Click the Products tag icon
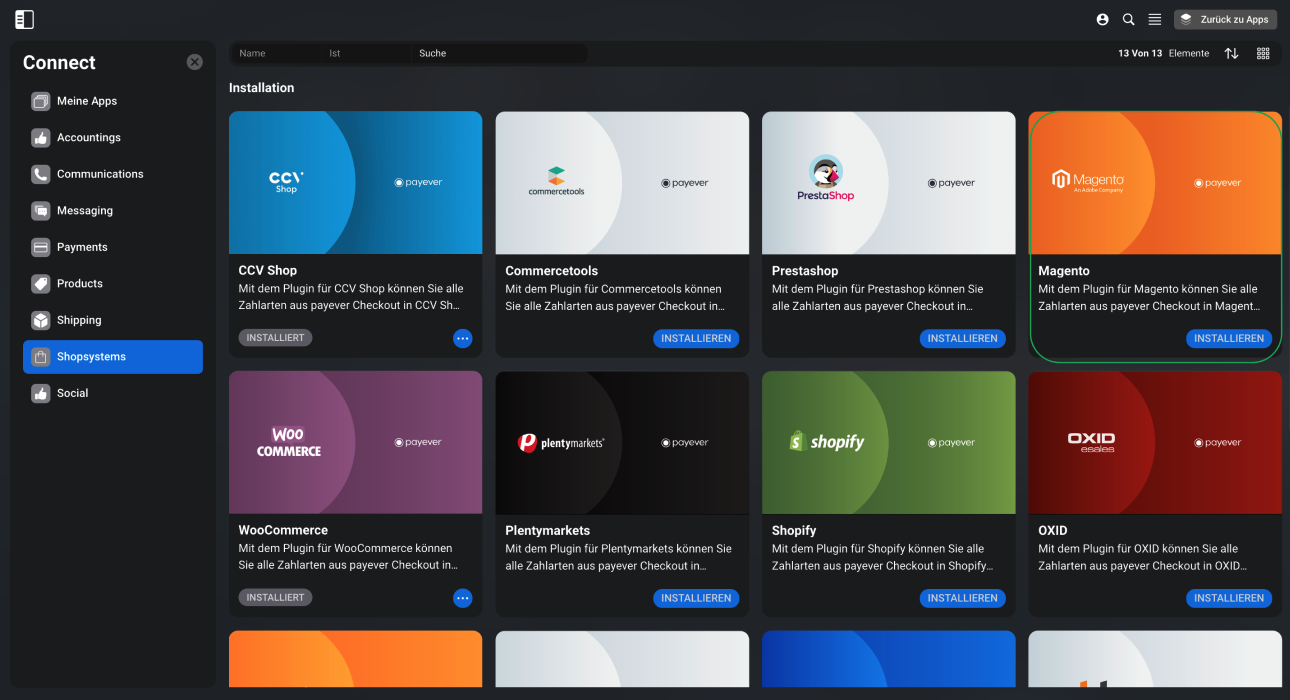Image resolution: width=1290 pixels, height=700 pixels. (40, 284)
